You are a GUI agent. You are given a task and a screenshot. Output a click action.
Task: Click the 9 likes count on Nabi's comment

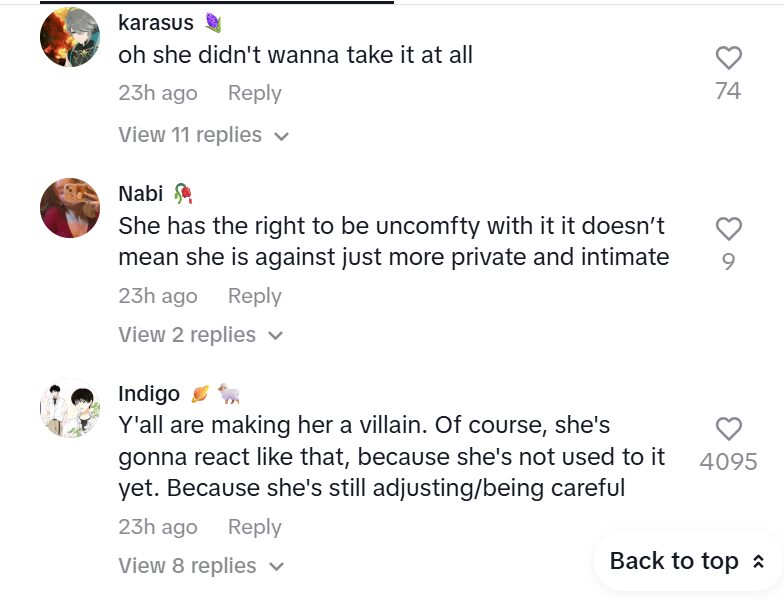(728, 262)
